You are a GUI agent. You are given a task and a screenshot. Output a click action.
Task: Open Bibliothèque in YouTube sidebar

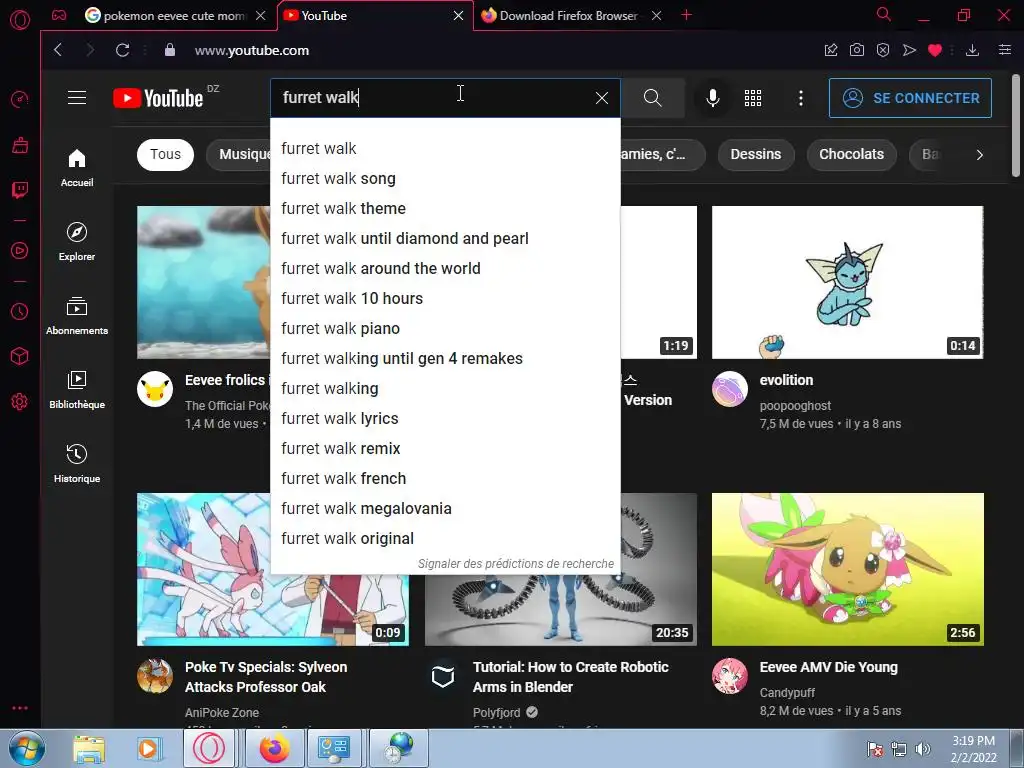[77, 390]
